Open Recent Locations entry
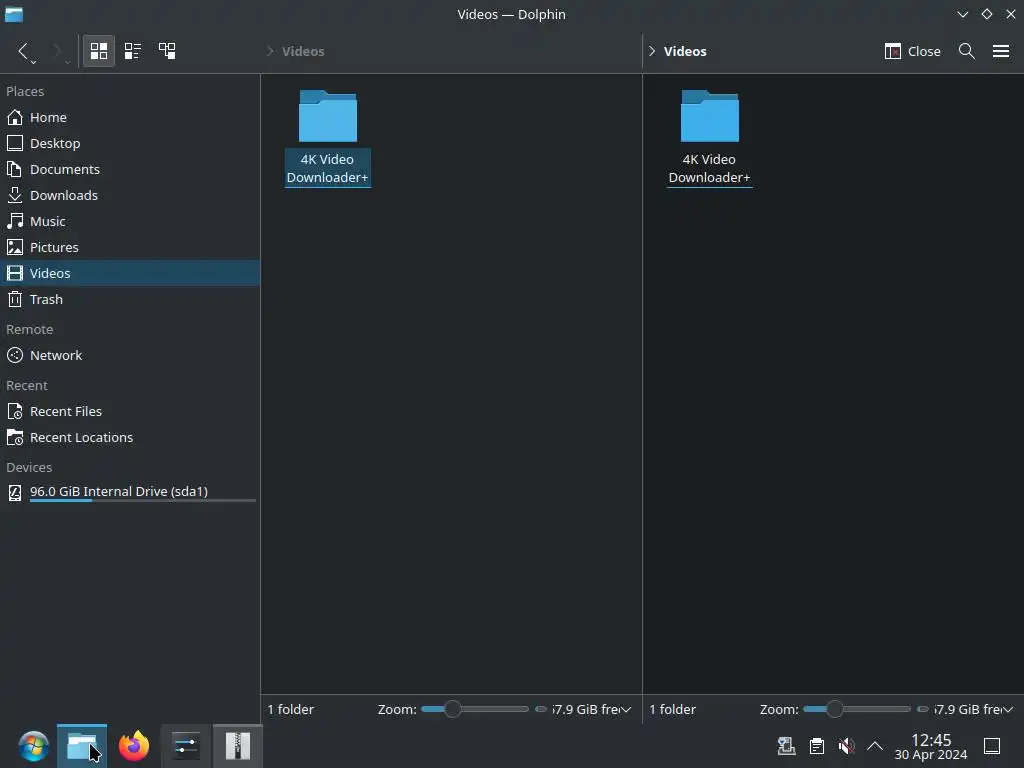Viewport: 1024px width, 768px height. point(130,438)
